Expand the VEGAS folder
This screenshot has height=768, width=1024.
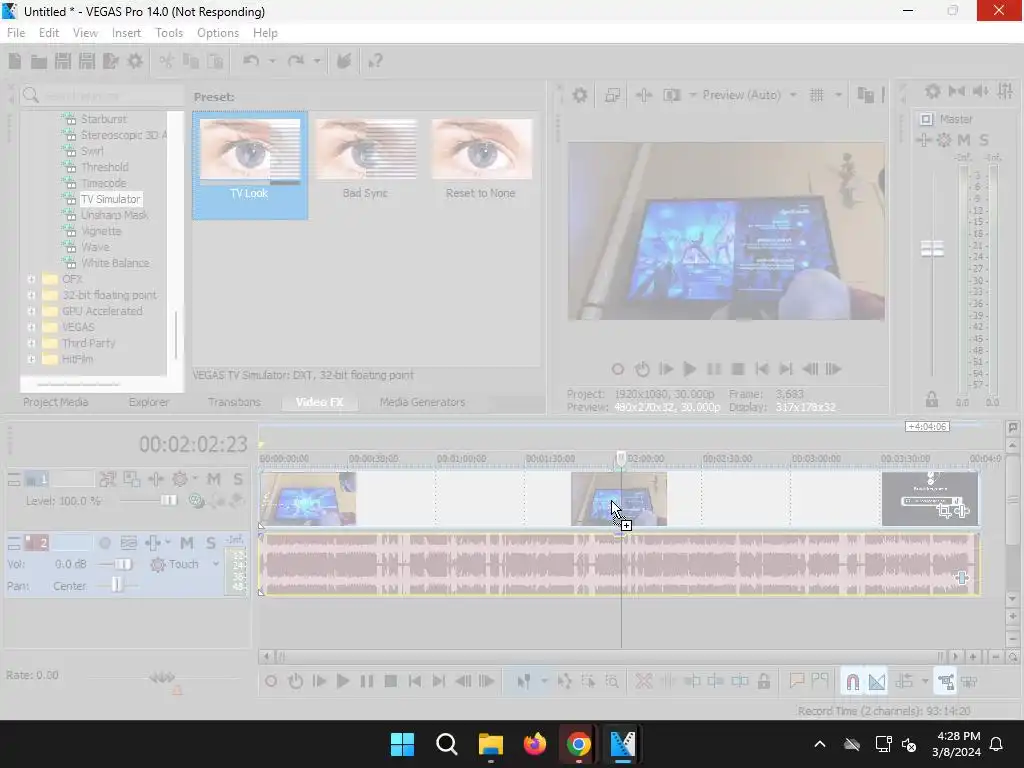click(x=31, y=327)
